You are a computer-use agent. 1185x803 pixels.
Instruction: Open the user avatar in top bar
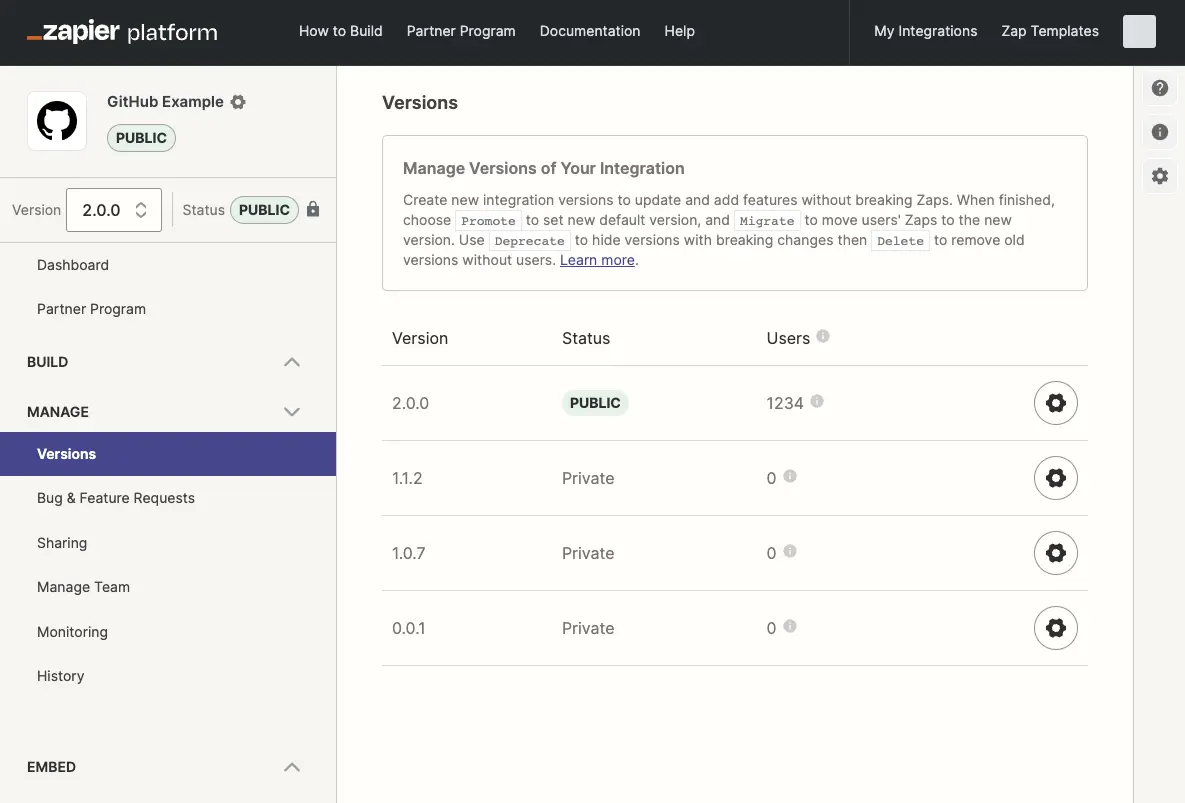point(1139,32)
